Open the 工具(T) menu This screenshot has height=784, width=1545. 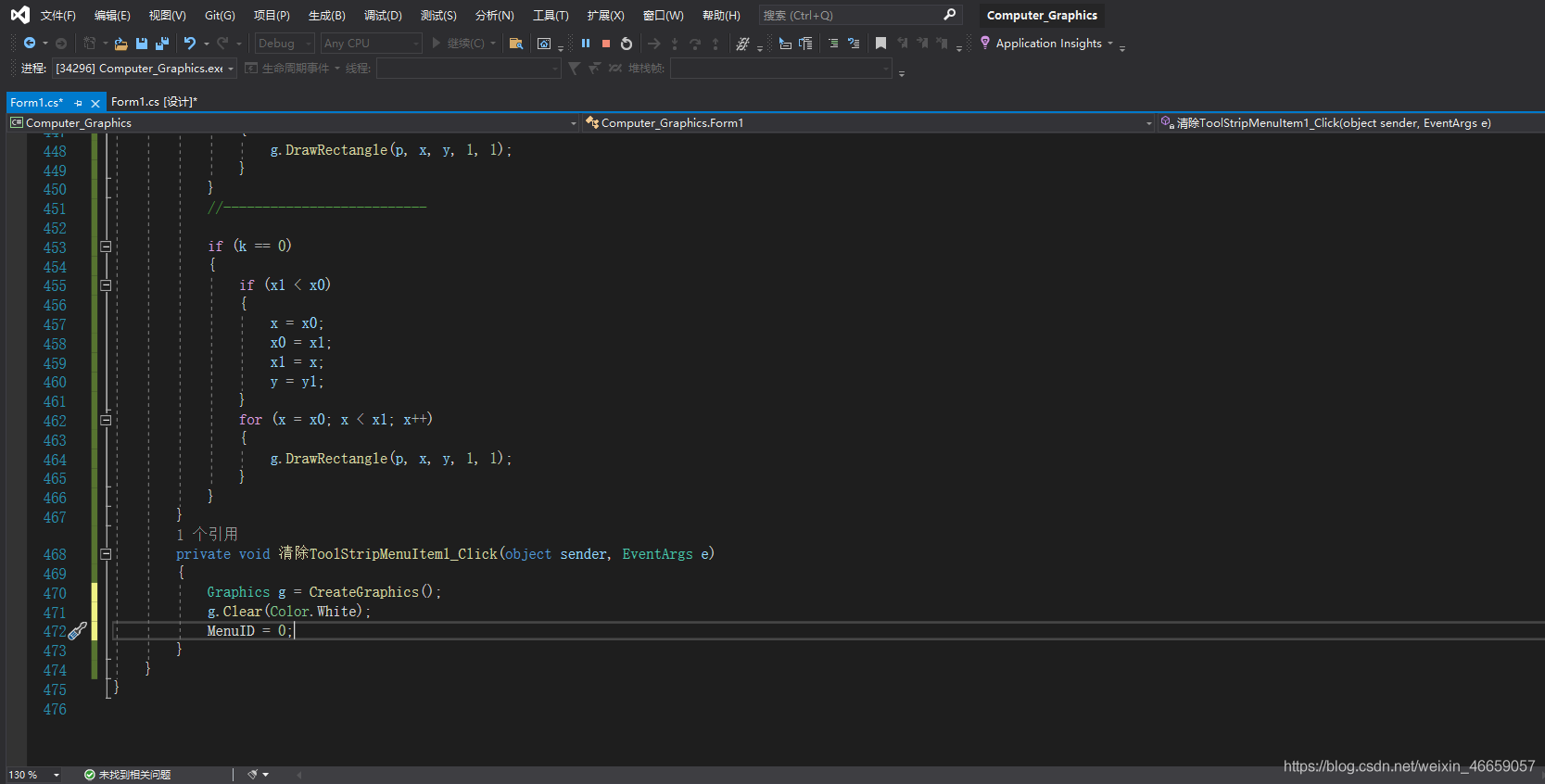click(551, 16)
